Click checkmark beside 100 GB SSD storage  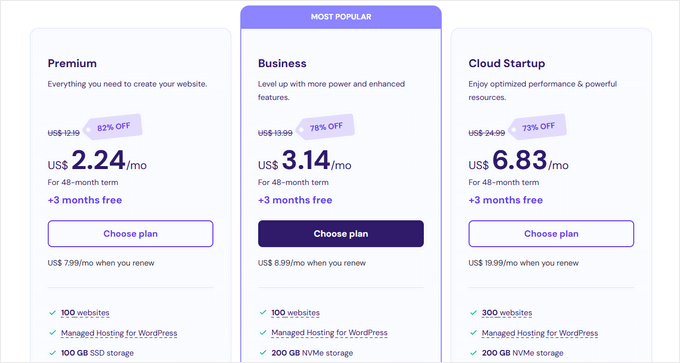(52, 353)
